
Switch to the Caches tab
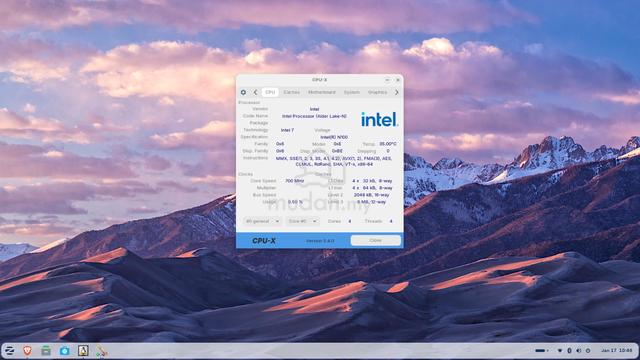(291, 92)
